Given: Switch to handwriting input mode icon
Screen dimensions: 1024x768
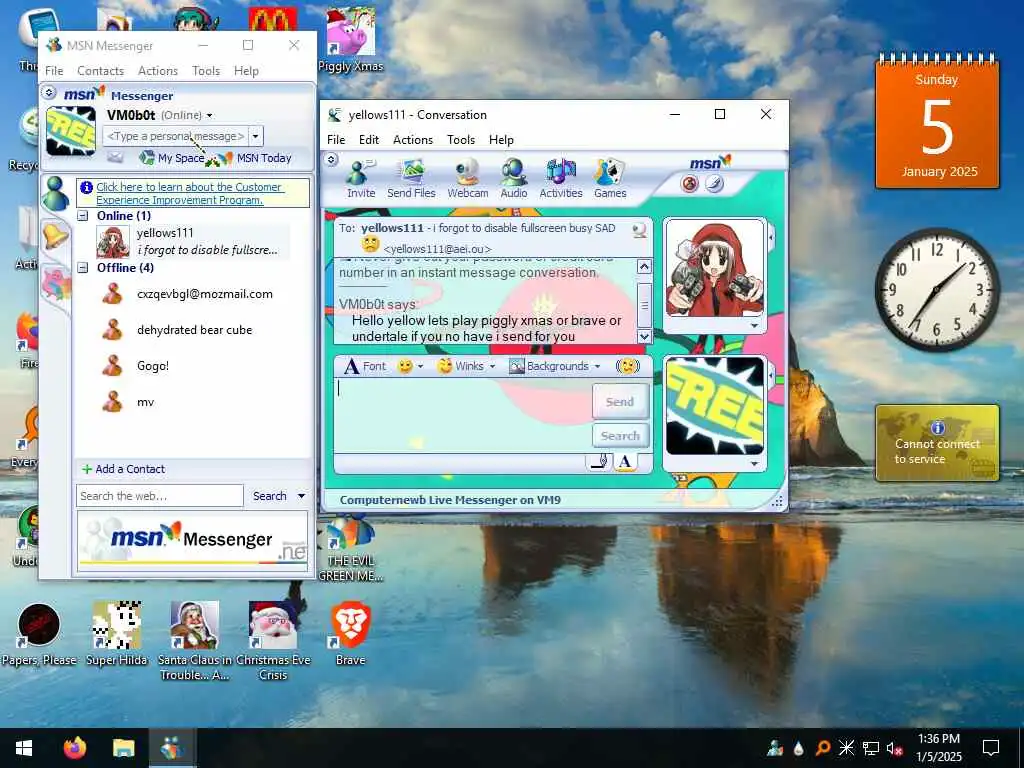Looking at the screenshot, I should [598, 462].
